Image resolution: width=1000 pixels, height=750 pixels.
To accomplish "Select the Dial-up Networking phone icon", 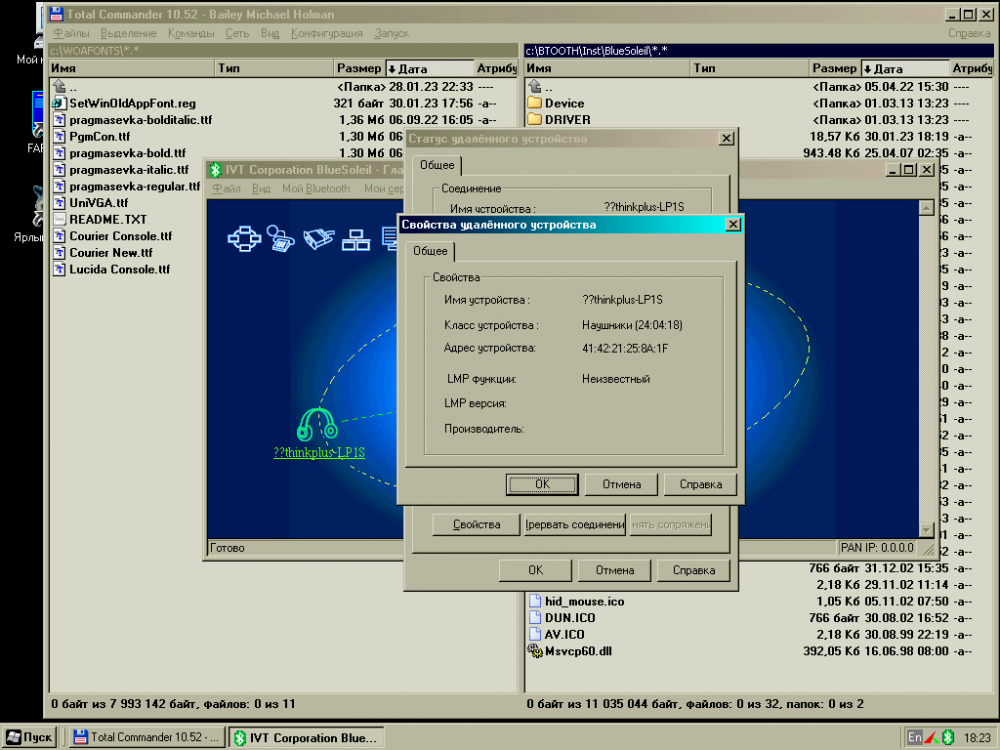I will 281,238.
